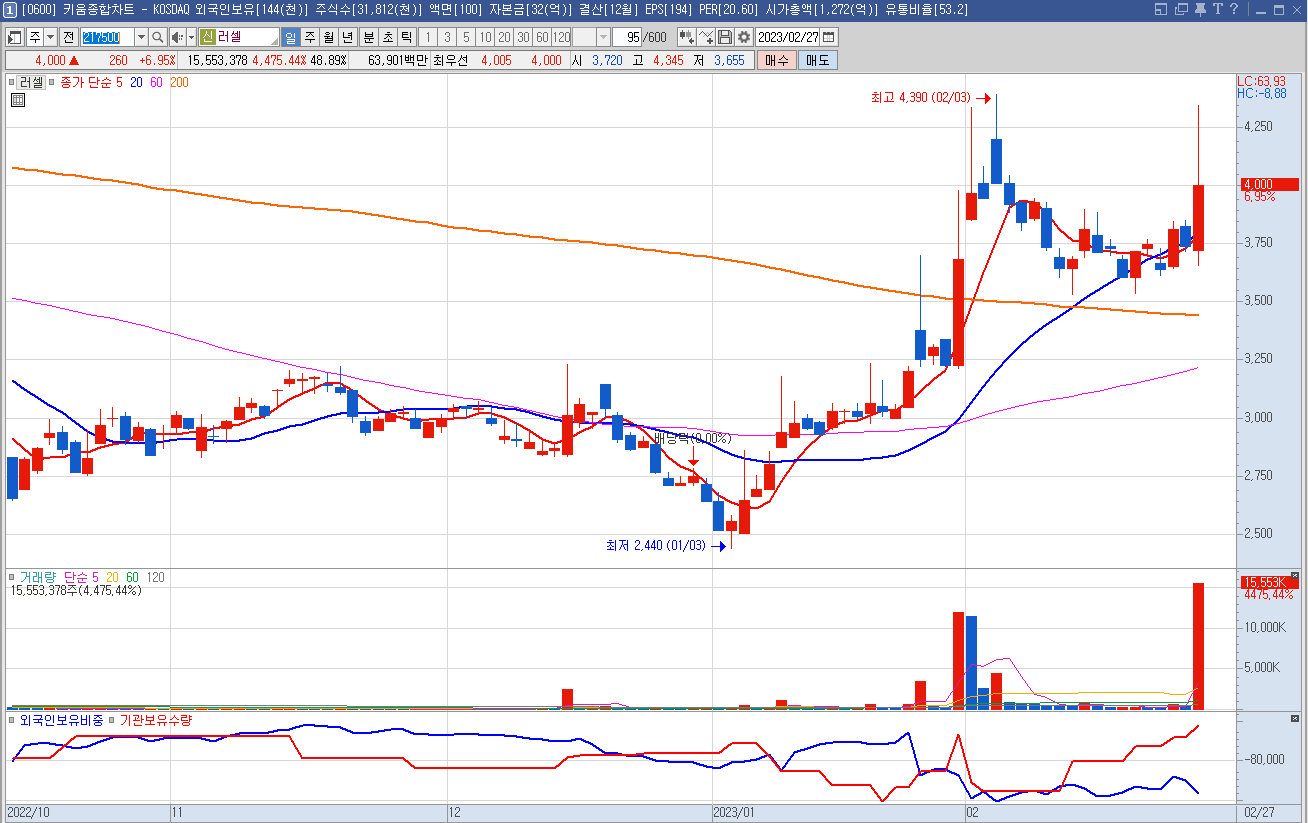Screen dimensions: 1308x823
Task: Toggle the small square before 종가 단순
Action: (x=52, y=83)
